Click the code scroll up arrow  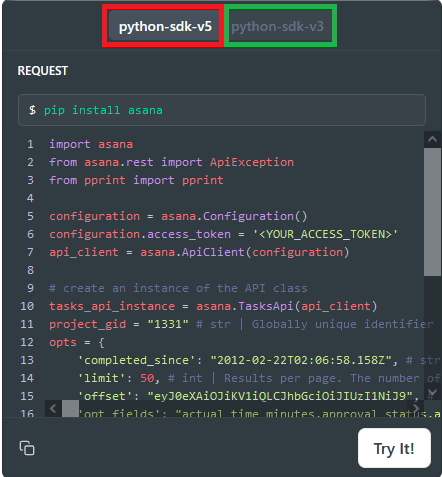click(432, 139)
